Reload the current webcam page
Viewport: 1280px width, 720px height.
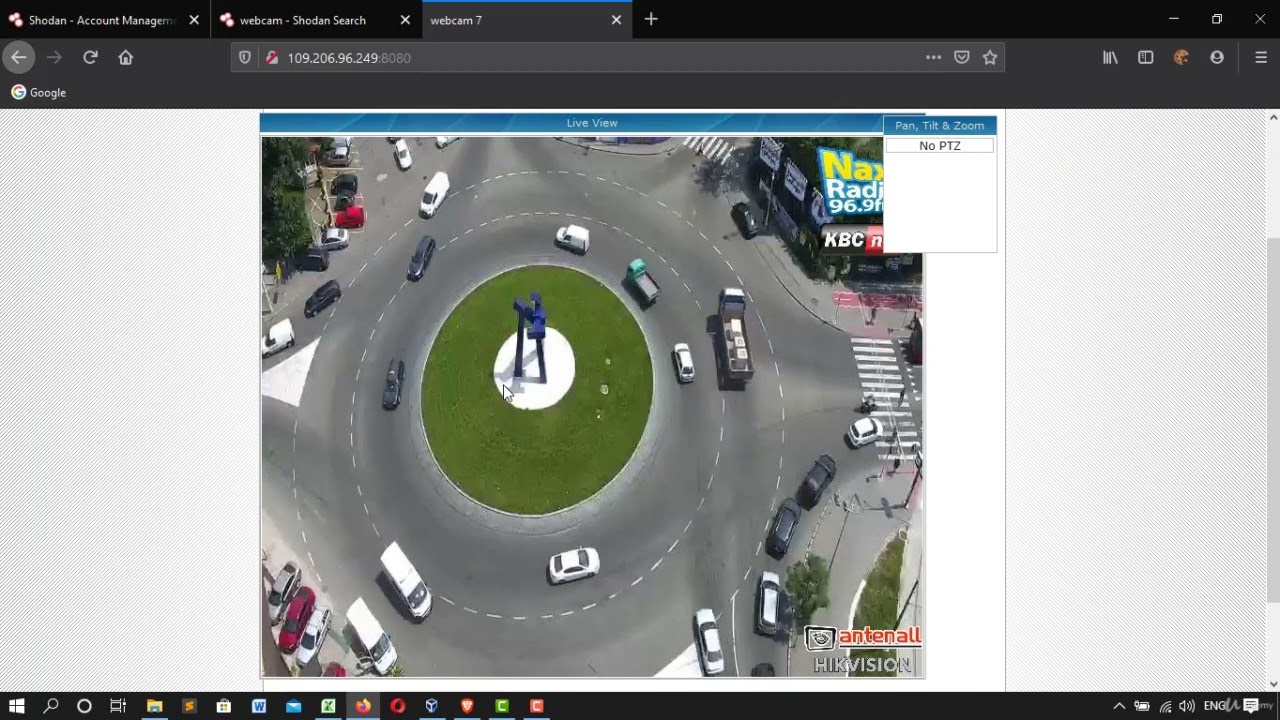pos(90,57)
